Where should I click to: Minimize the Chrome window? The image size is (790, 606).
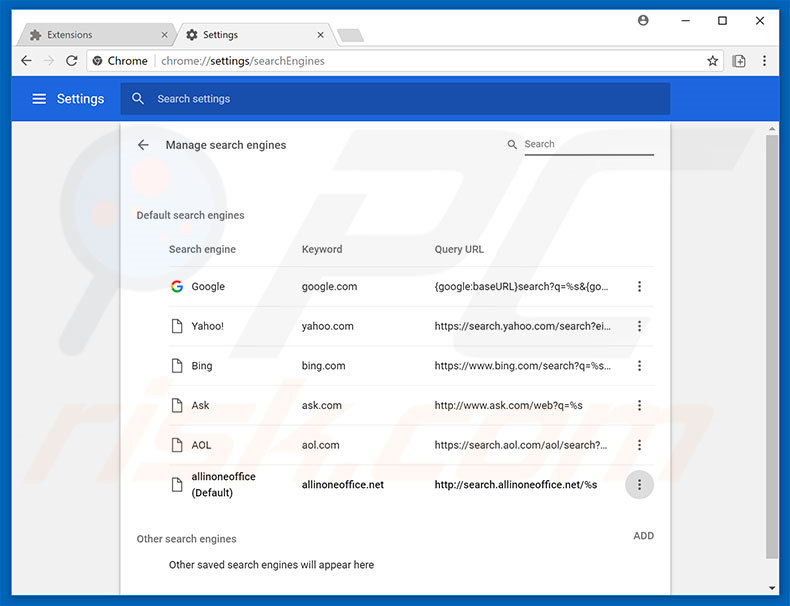685,21
